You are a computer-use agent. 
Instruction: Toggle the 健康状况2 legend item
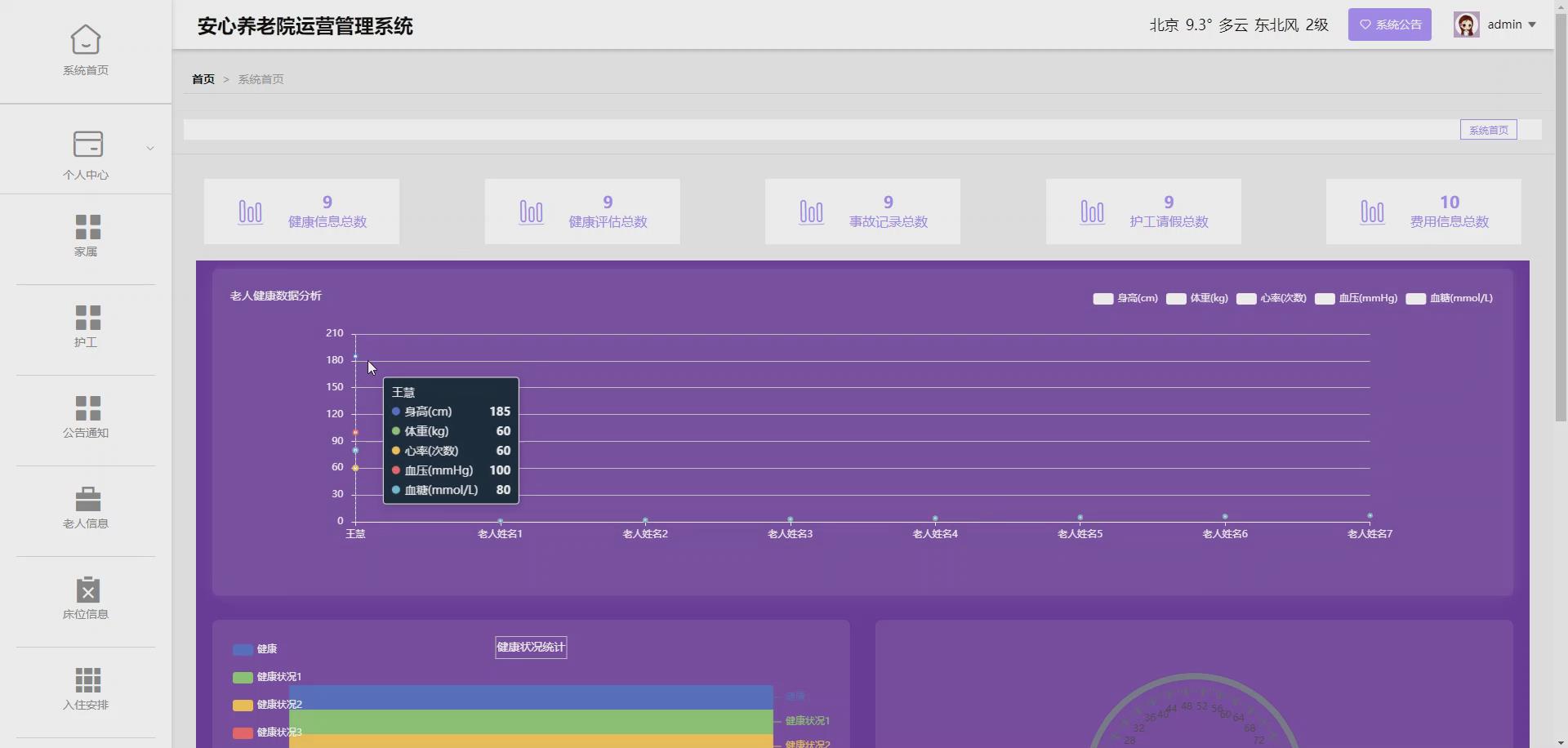(x=267, y=705)
